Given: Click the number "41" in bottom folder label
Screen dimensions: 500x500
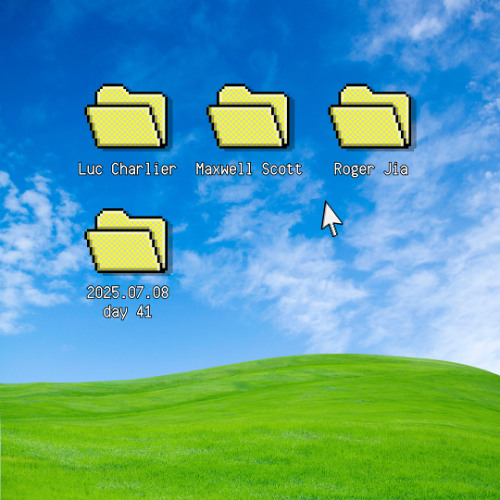Looking at the screenshot, I should pyautogui.click(x=144, y=312).
